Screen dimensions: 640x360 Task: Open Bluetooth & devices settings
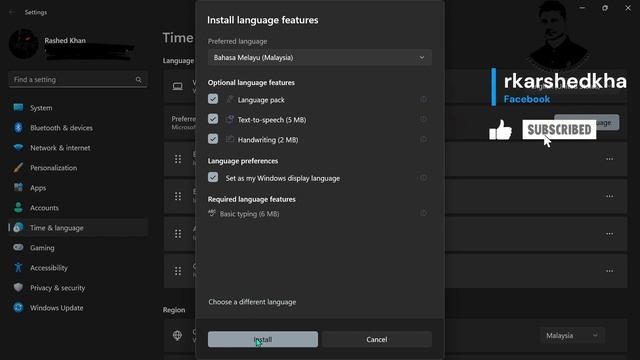pyautogui.click(x=78, y=128)
